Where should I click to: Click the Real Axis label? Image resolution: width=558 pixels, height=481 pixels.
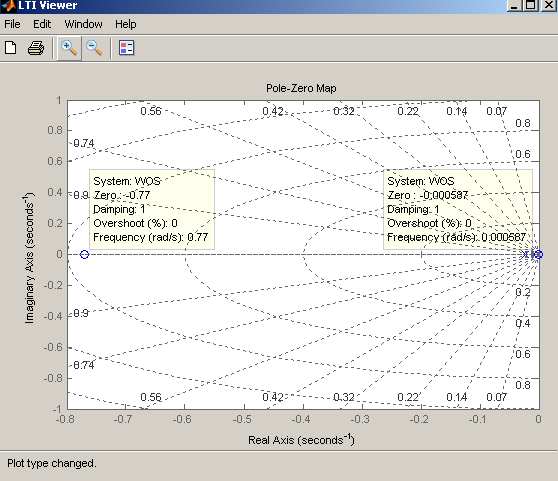(301, 439)
